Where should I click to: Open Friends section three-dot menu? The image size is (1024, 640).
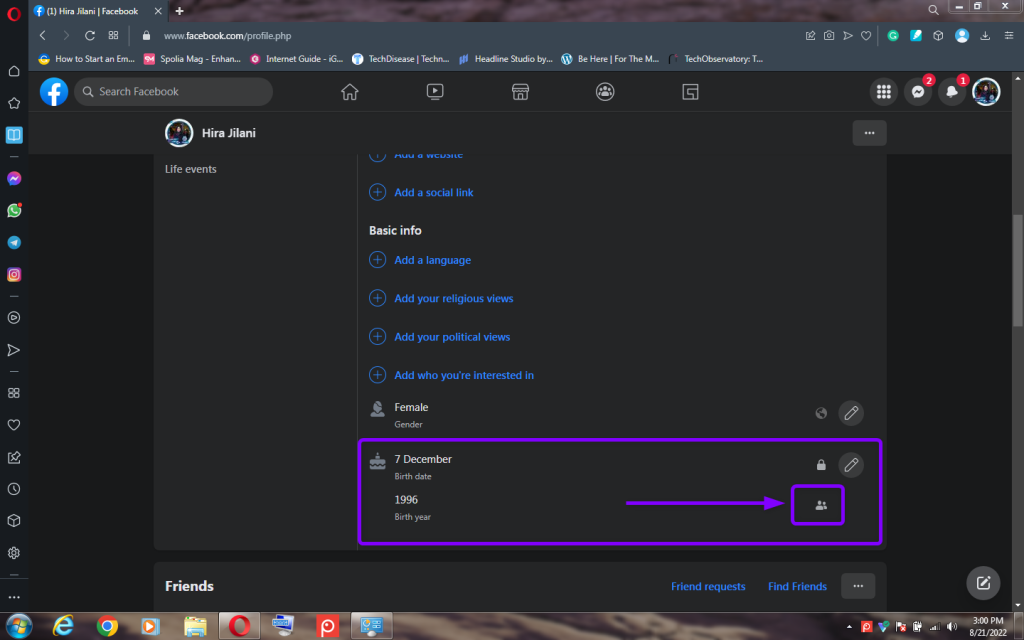click(858, 586)
